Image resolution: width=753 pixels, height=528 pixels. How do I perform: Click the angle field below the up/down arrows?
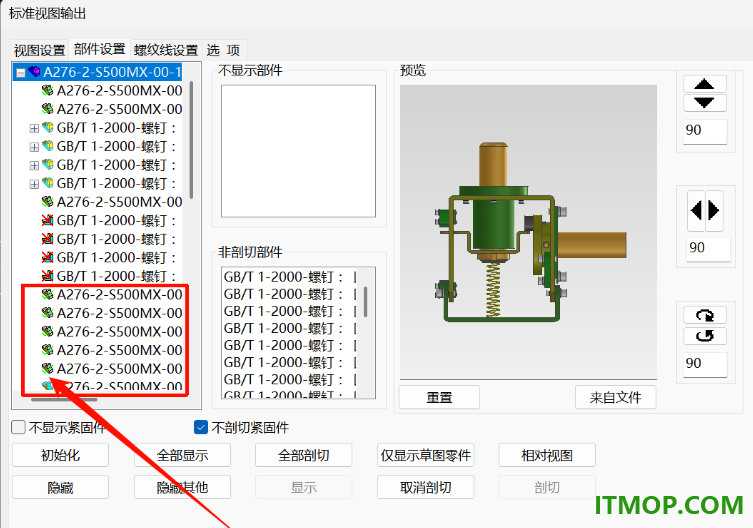(705, 131)
